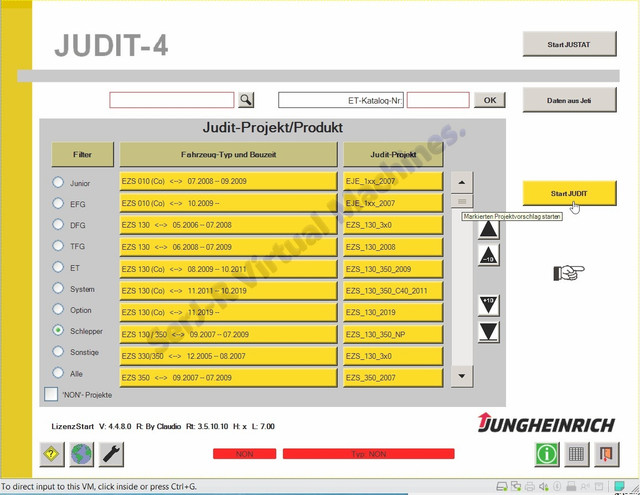Click project EZS_130_350_2009

[x=393, y=269]
